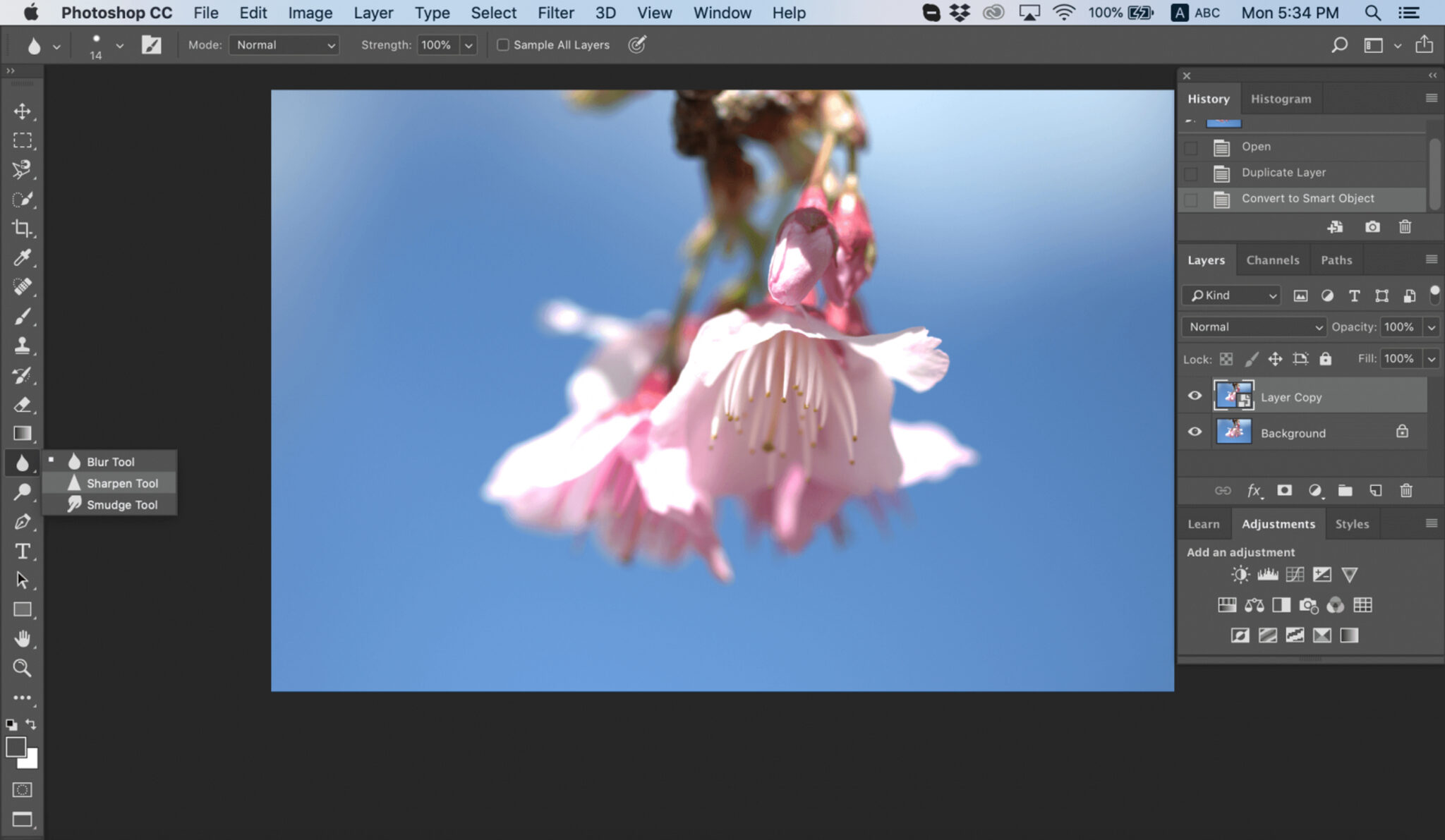Image resolution: width=1445 pixels, height=840 pixels.
Task: Select the Blur Tool from the flyout menu
Action: (110, 461)
